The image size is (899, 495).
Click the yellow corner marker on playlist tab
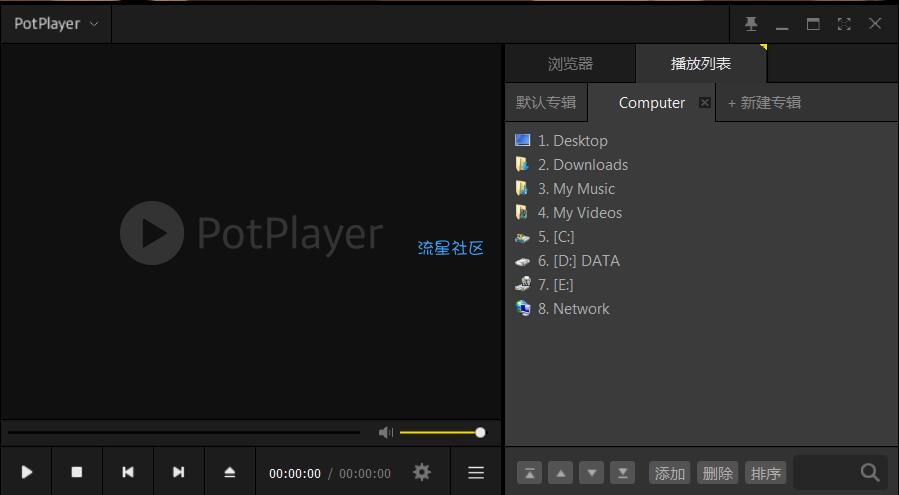click(x=764, y=46)
